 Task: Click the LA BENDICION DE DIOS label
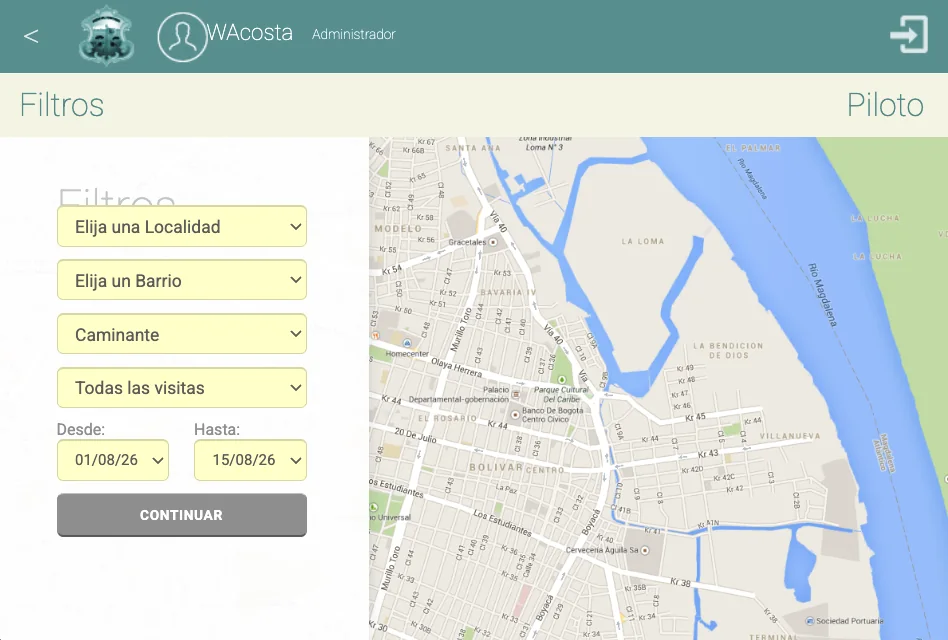pos(729,351)
